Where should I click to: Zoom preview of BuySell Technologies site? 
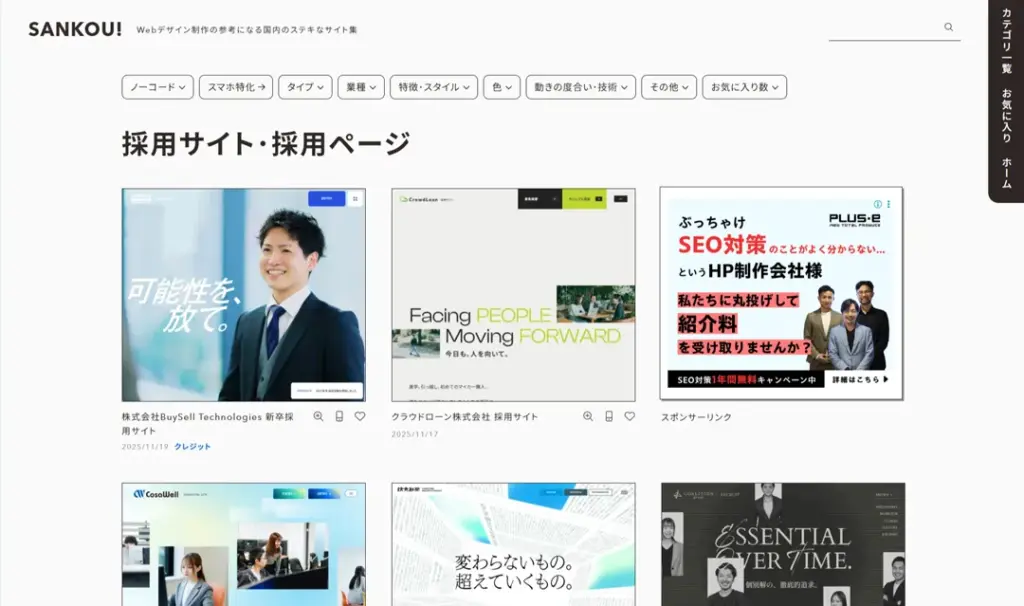(x=318, y=416)
